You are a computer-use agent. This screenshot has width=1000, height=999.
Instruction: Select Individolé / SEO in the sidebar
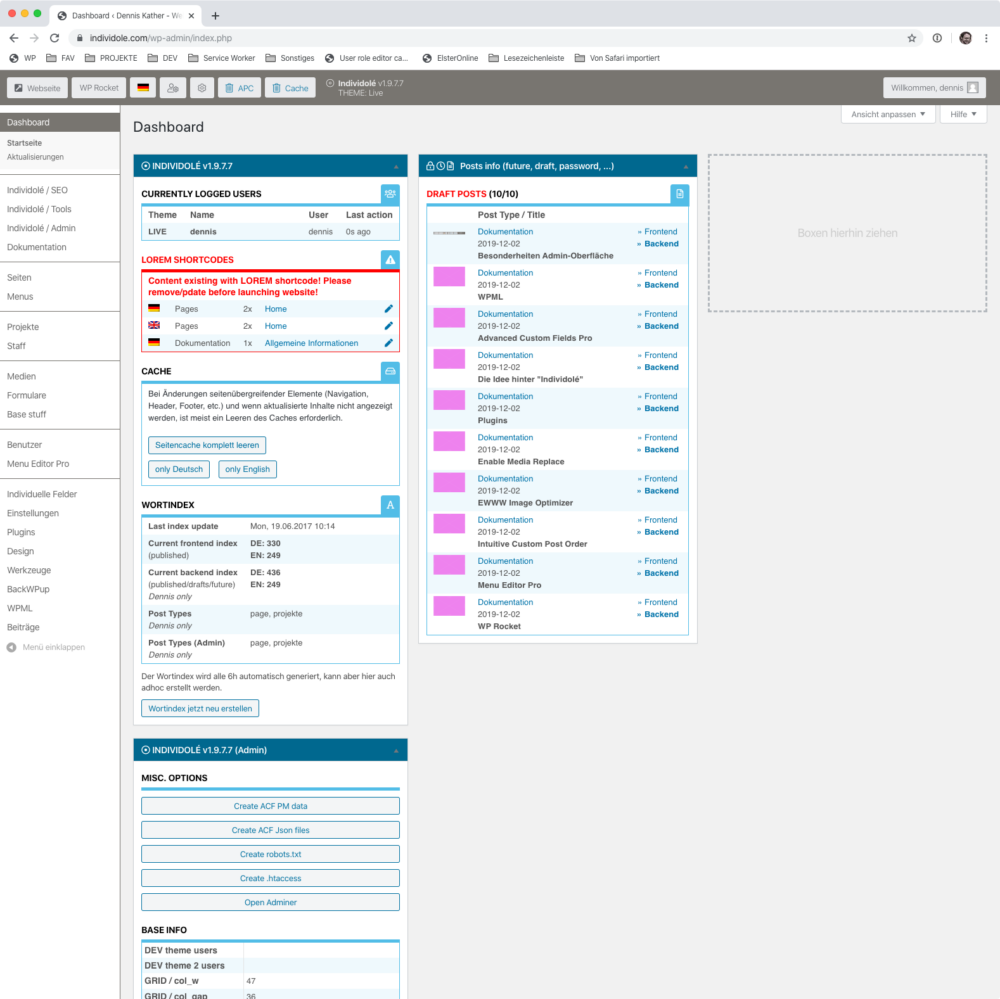click(x=37, y=190)
